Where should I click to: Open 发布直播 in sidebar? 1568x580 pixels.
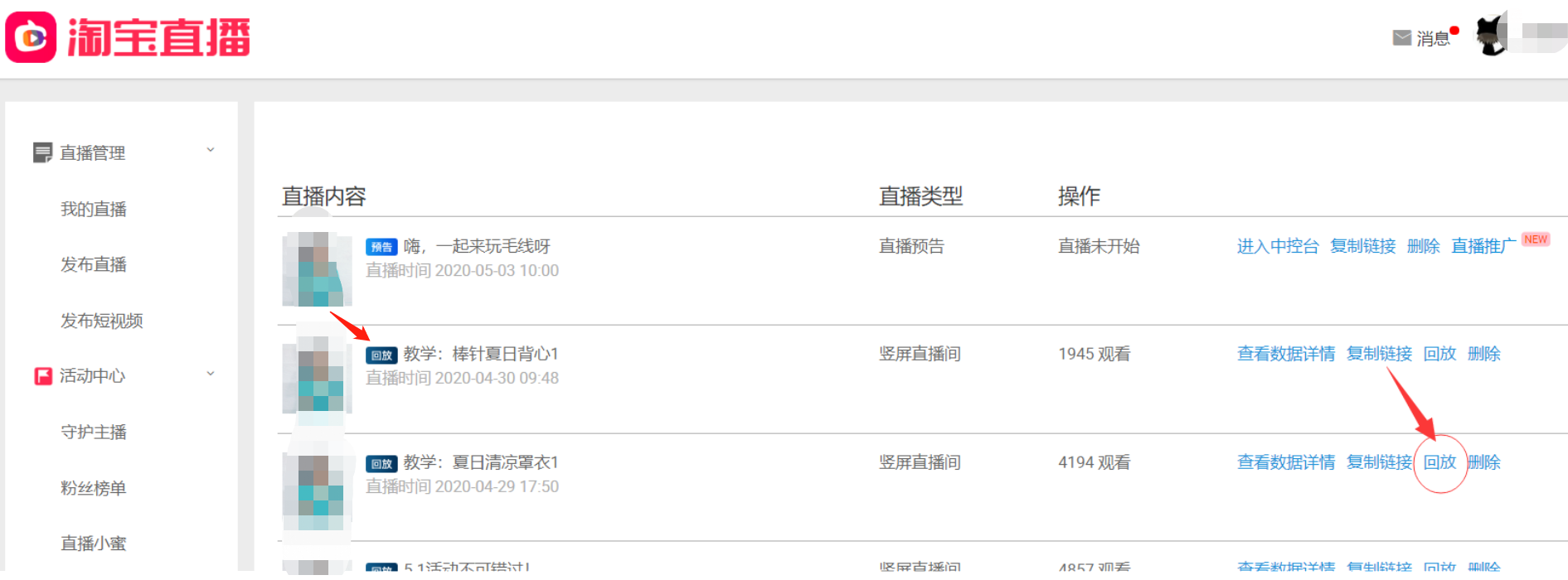tap(93, 264)
